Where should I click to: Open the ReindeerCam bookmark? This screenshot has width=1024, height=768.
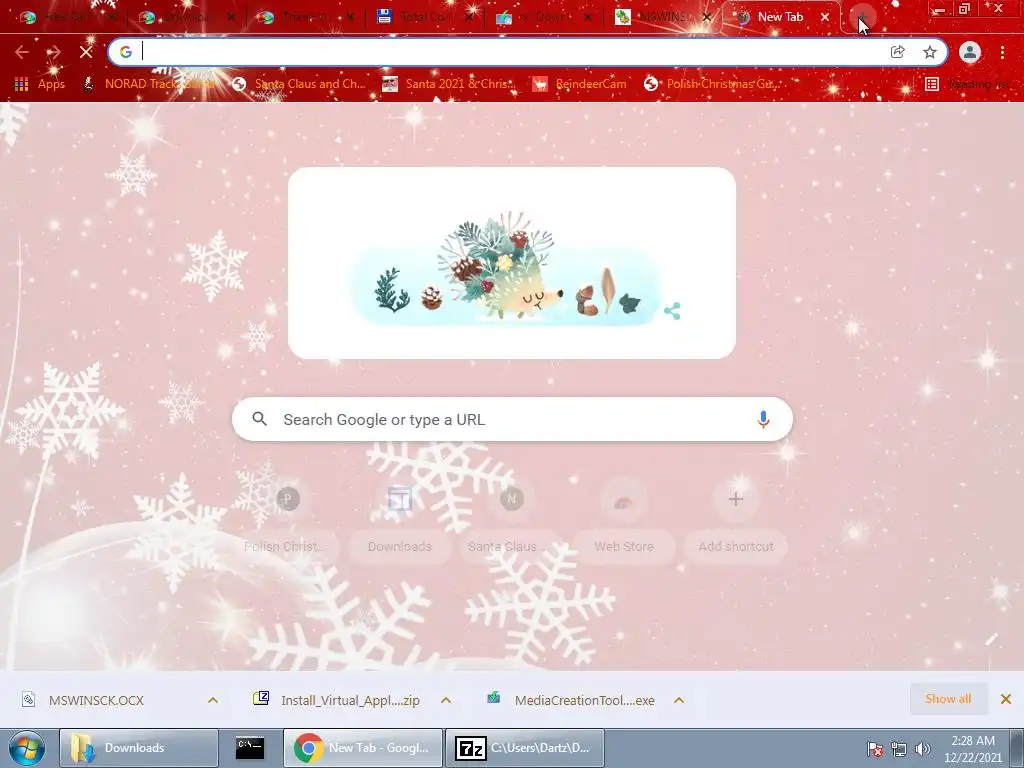point(579,84)
